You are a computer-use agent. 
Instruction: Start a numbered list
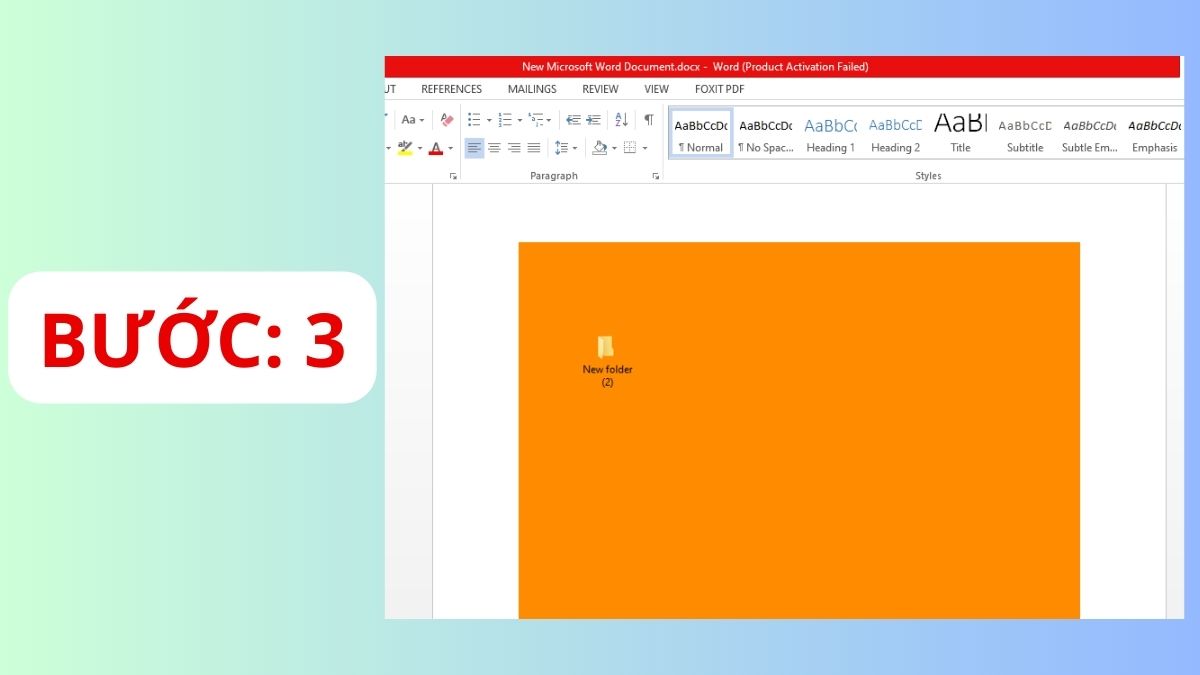pyautogui.click(x=505, y=119)
